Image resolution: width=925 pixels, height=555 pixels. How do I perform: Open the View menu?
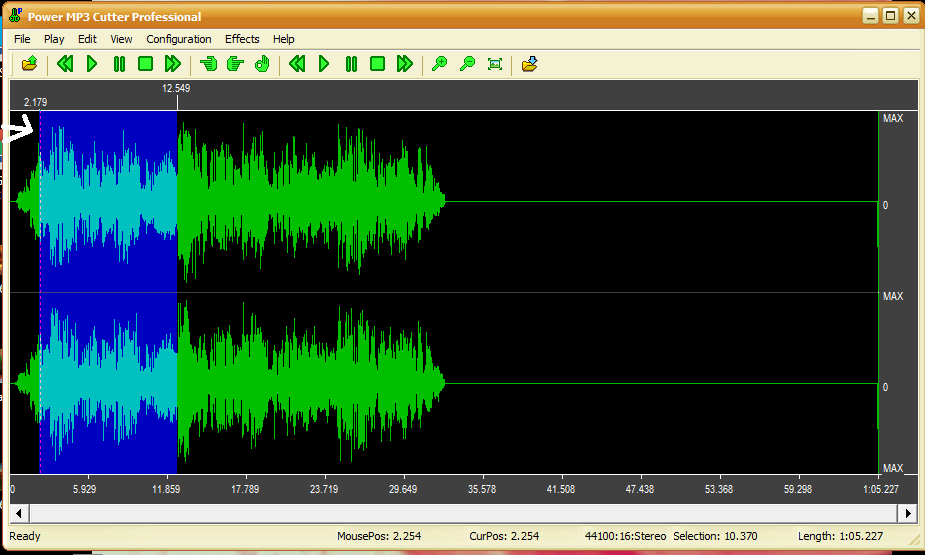(x=121, y=39)
